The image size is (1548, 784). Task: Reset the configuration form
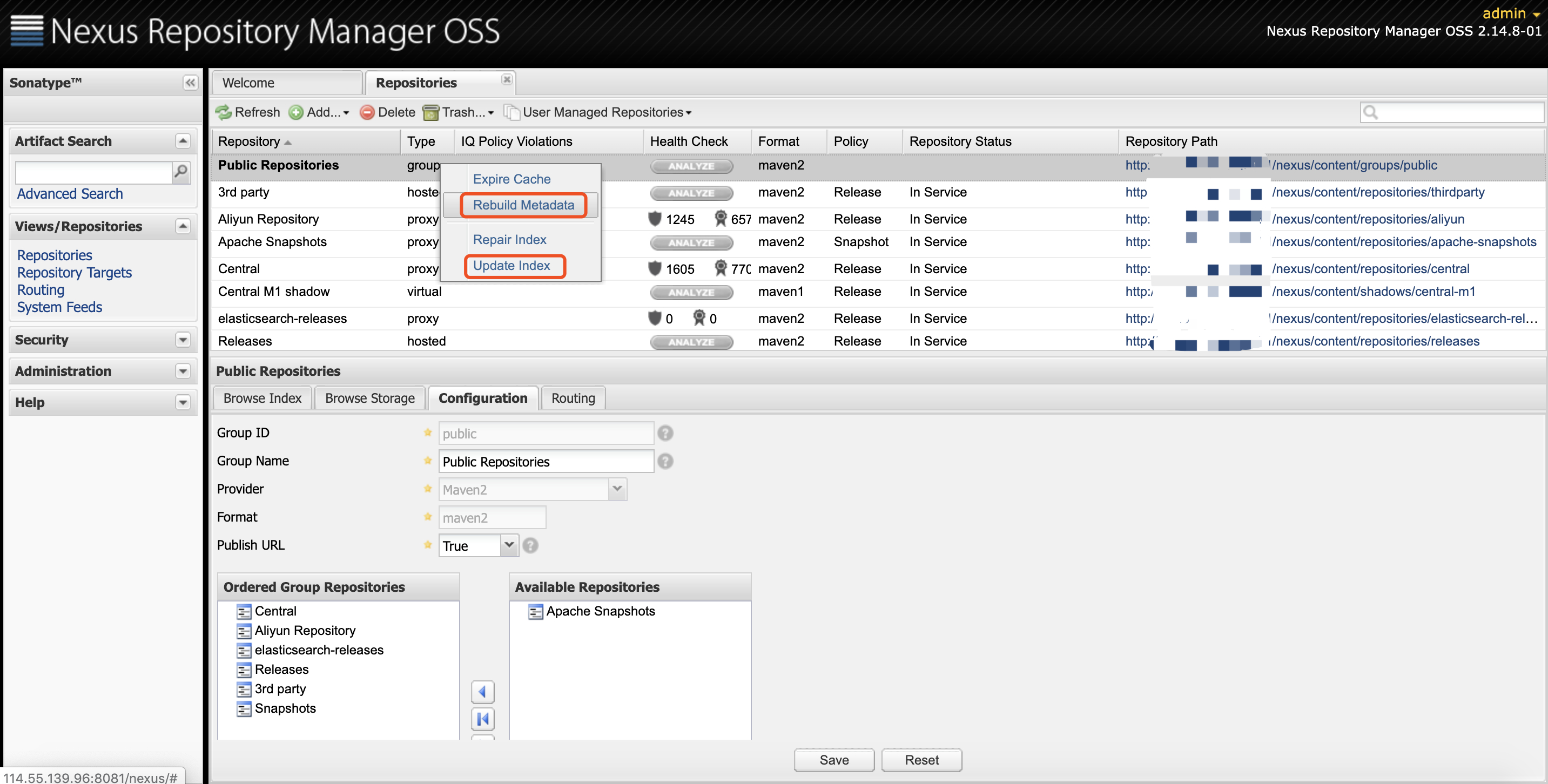[921, 760]
